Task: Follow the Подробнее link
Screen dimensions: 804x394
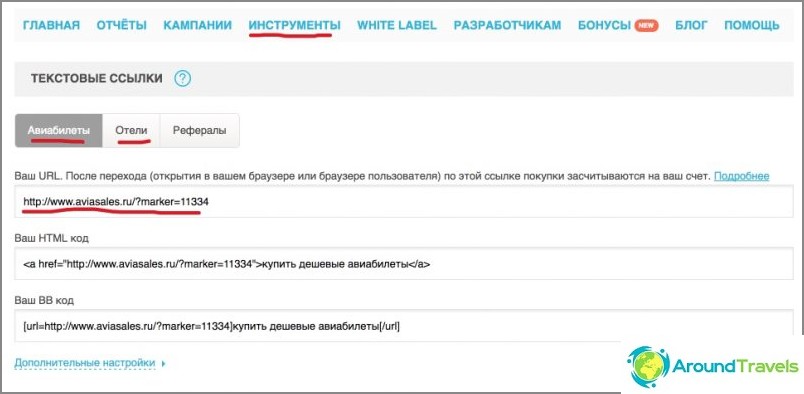Action: 741,176
